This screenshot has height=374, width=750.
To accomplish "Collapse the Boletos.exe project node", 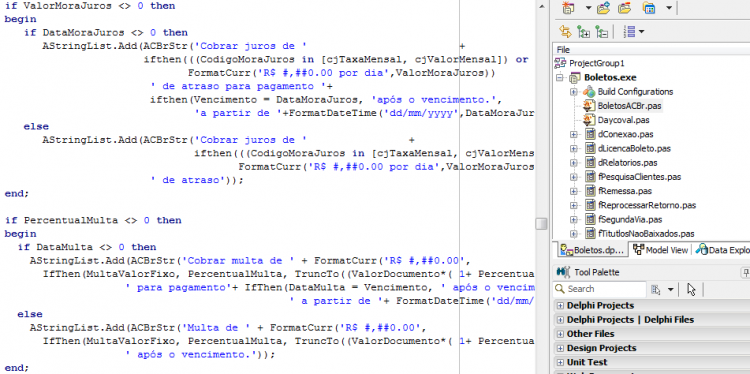I will 559,77.
